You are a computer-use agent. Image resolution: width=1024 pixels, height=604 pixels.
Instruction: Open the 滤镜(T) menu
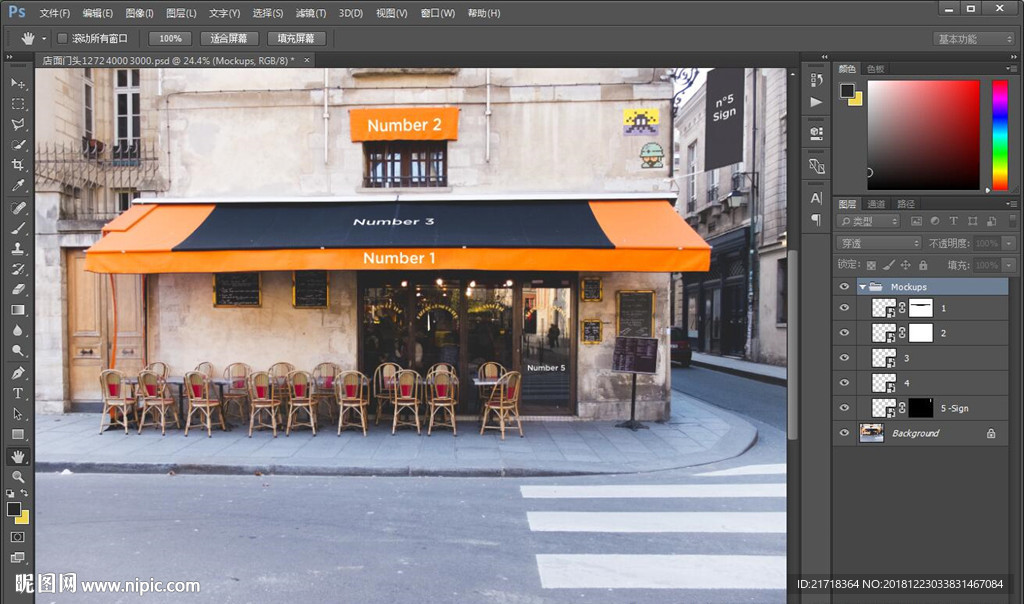[x=311, y=13]
